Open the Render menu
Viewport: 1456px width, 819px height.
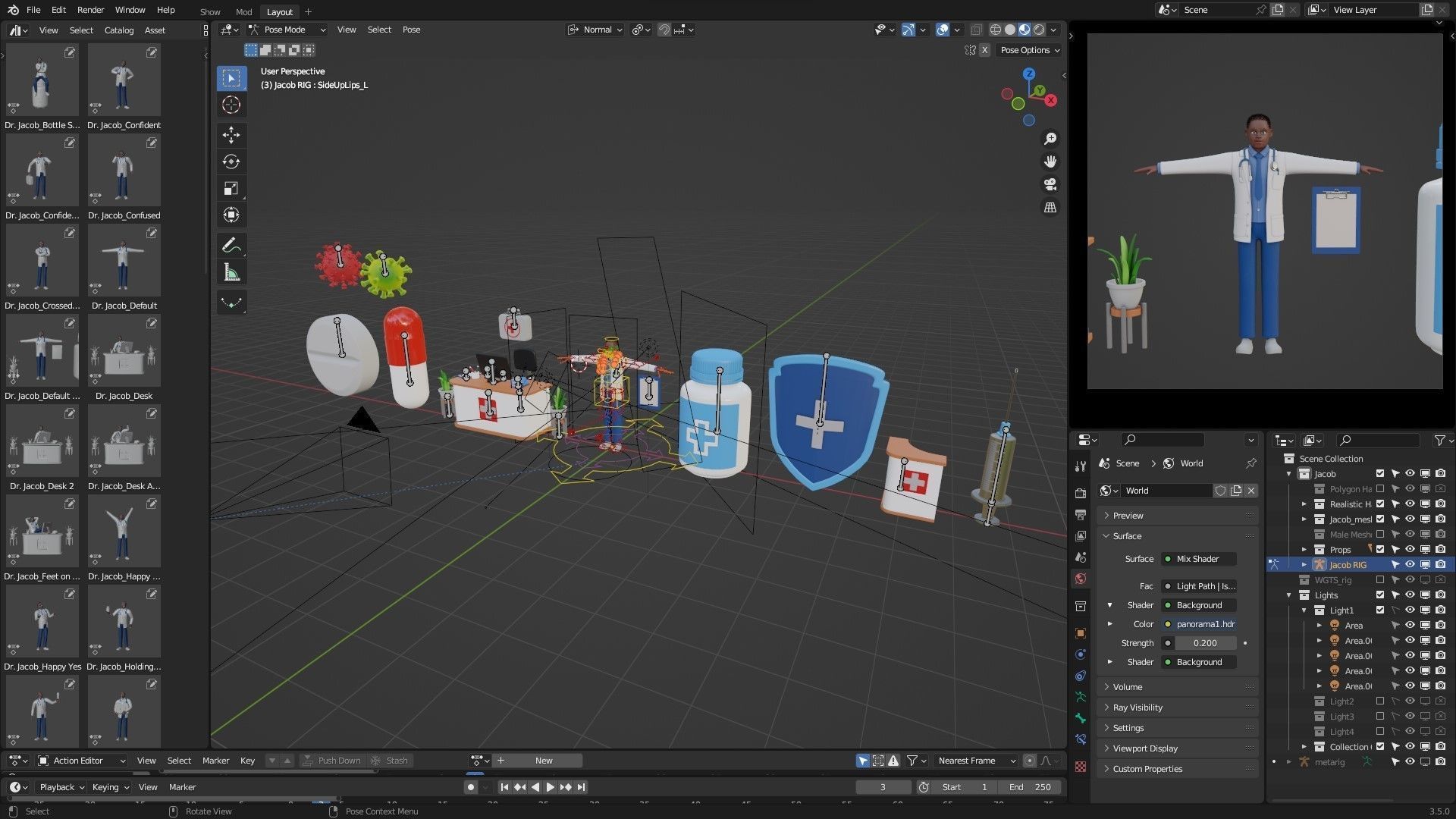[90, 10]
